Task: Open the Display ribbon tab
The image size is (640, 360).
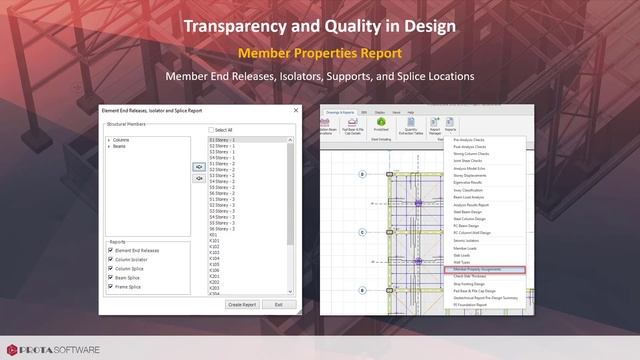Action: [380, 112]
